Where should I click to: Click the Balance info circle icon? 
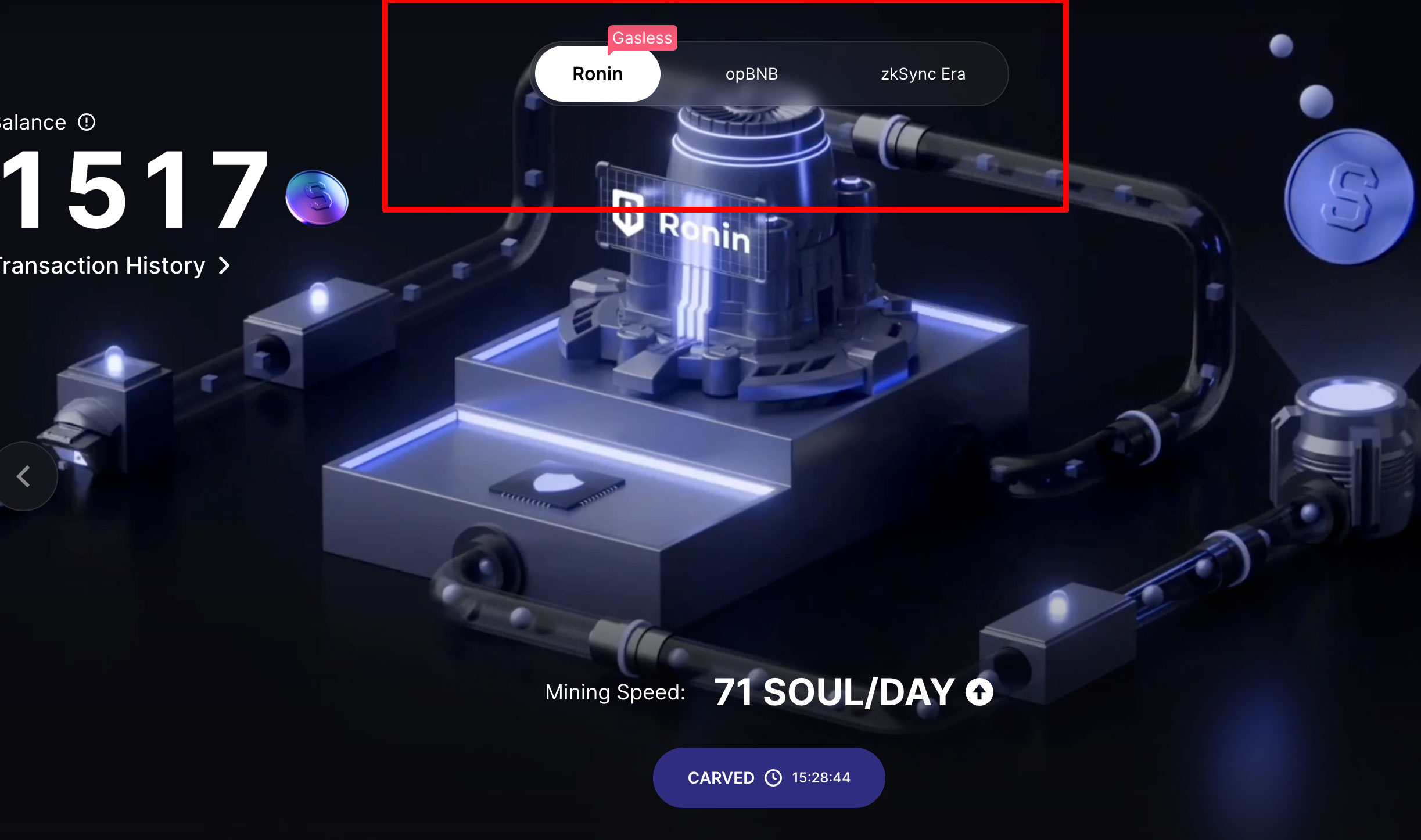point(87,122)
